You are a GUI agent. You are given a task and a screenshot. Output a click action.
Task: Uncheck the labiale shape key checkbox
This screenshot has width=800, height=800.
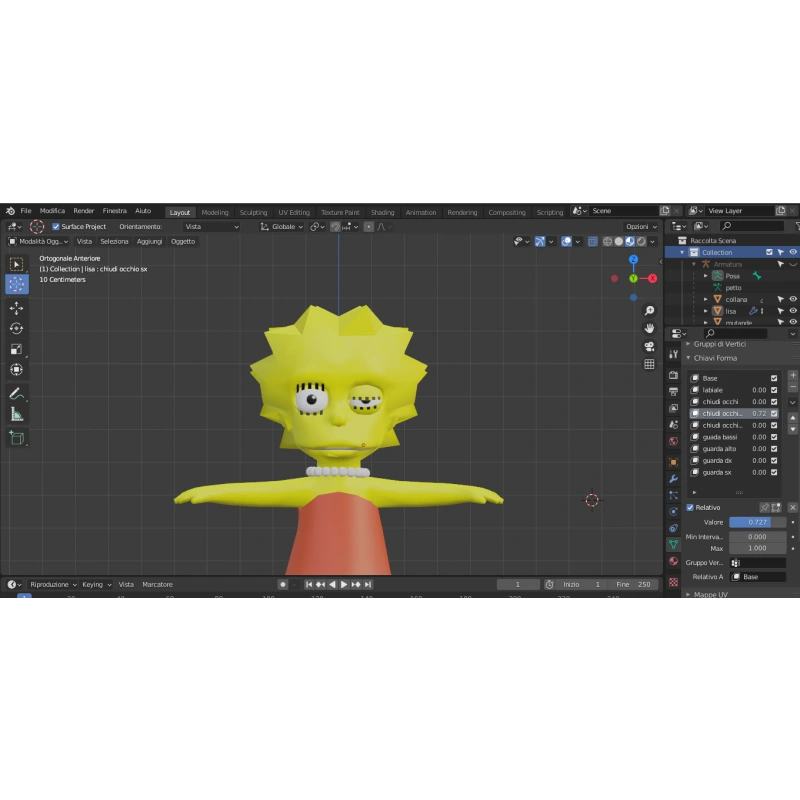(x=774, y=390)
